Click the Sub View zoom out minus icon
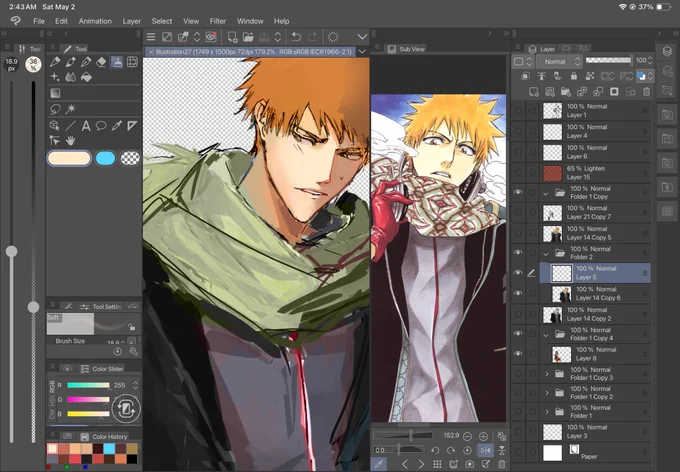The width and height of the screenshot is (680, 472). 467,436
